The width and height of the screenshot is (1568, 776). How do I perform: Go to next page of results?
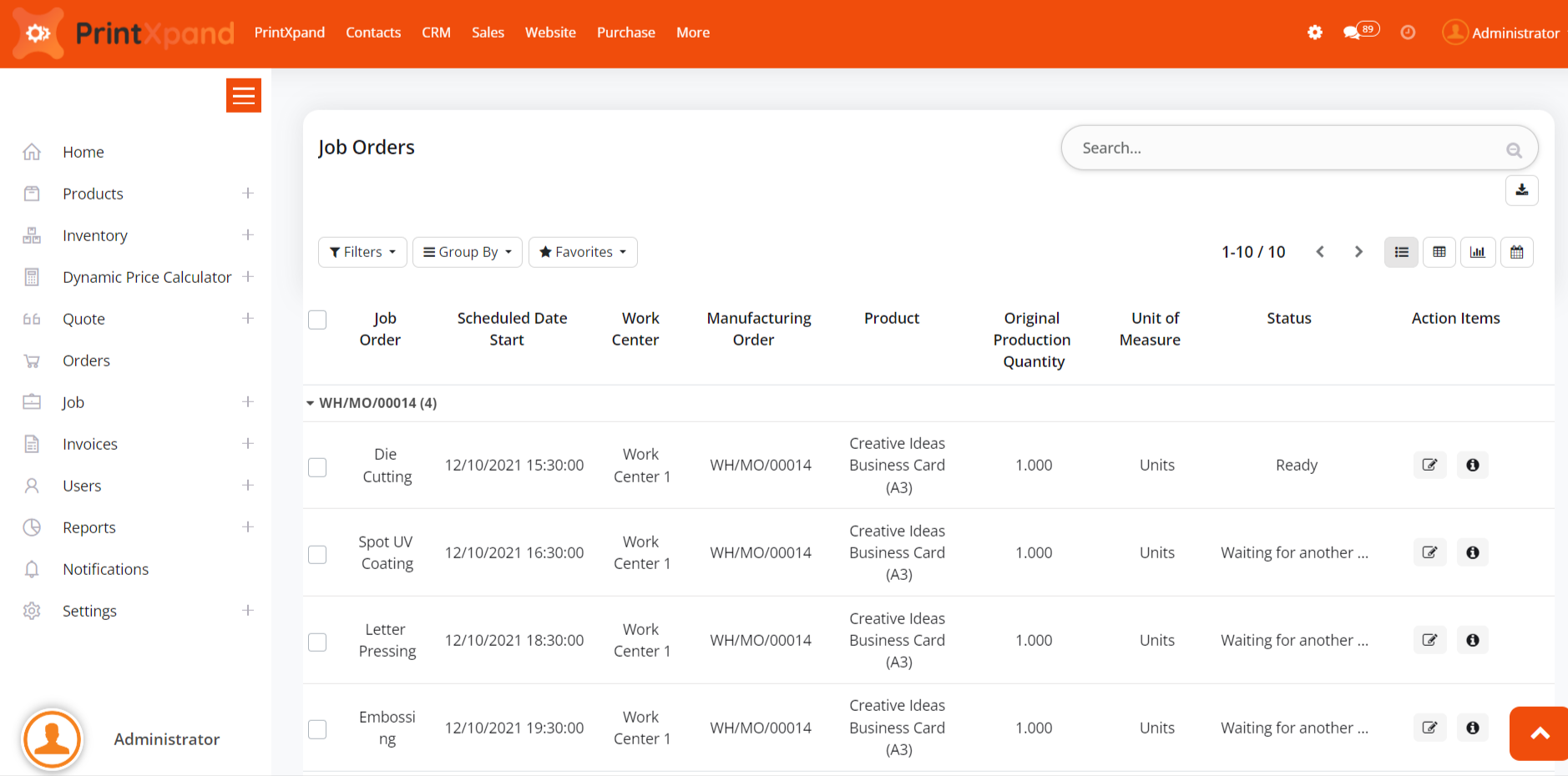(x=1358, y=252)
